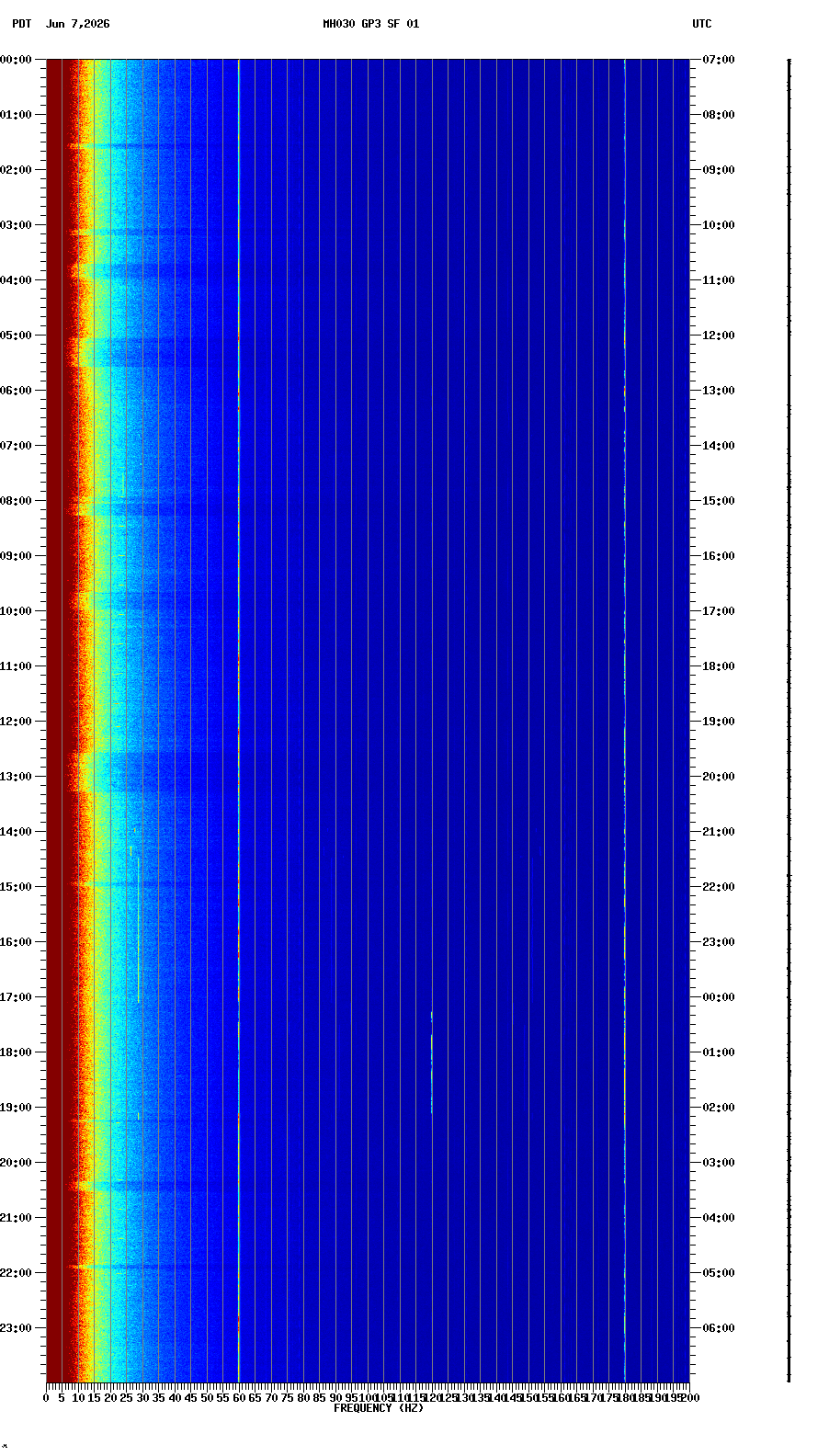Click the FREQUENCY (HZ) axis title

coord(379,1408)
